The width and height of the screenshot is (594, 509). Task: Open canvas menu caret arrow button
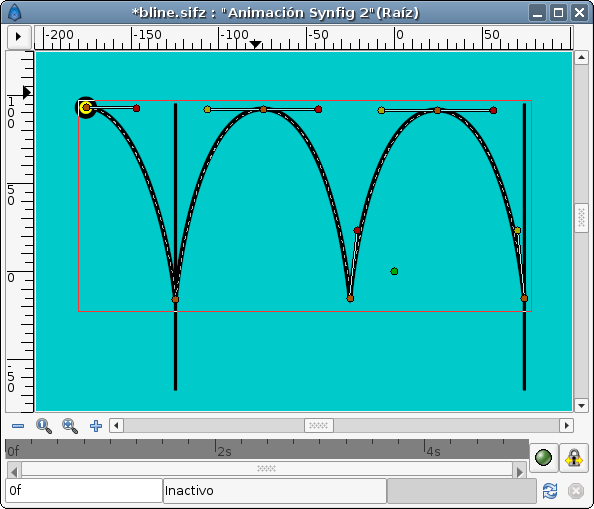click(19, 37)
